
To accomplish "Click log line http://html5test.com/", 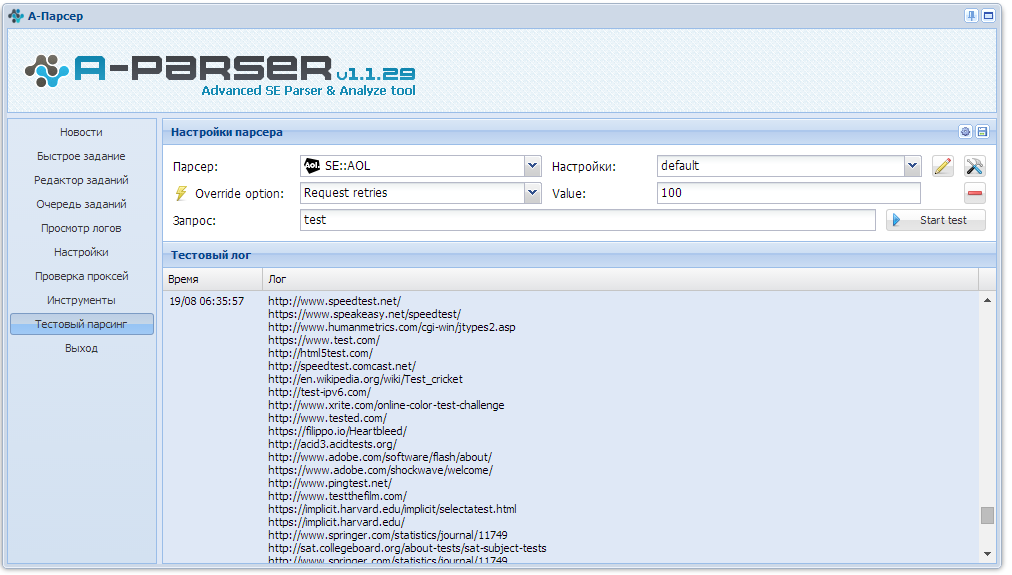I will coord(321,353).
